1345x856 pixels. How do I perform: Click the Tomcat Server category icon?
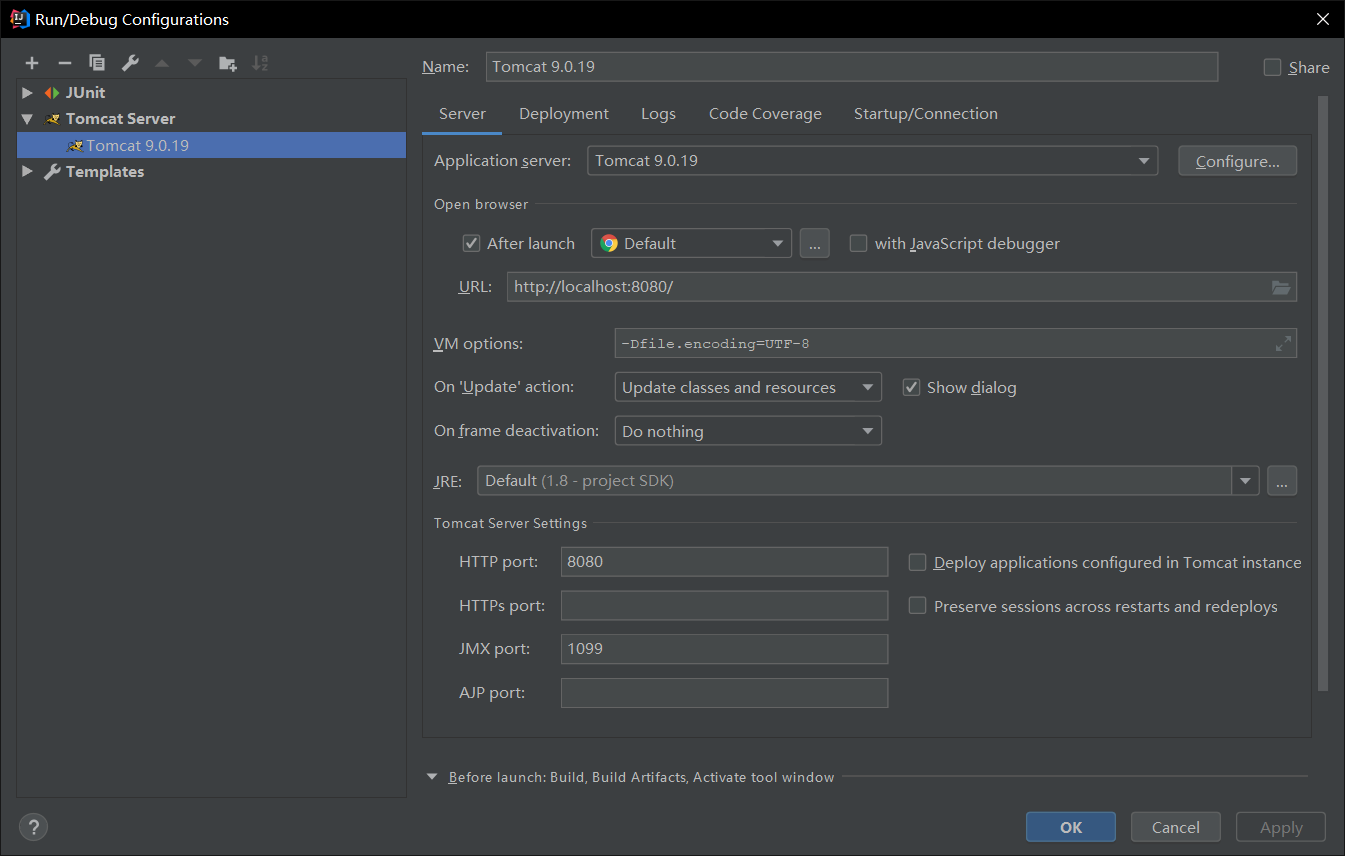pos(52,119)
